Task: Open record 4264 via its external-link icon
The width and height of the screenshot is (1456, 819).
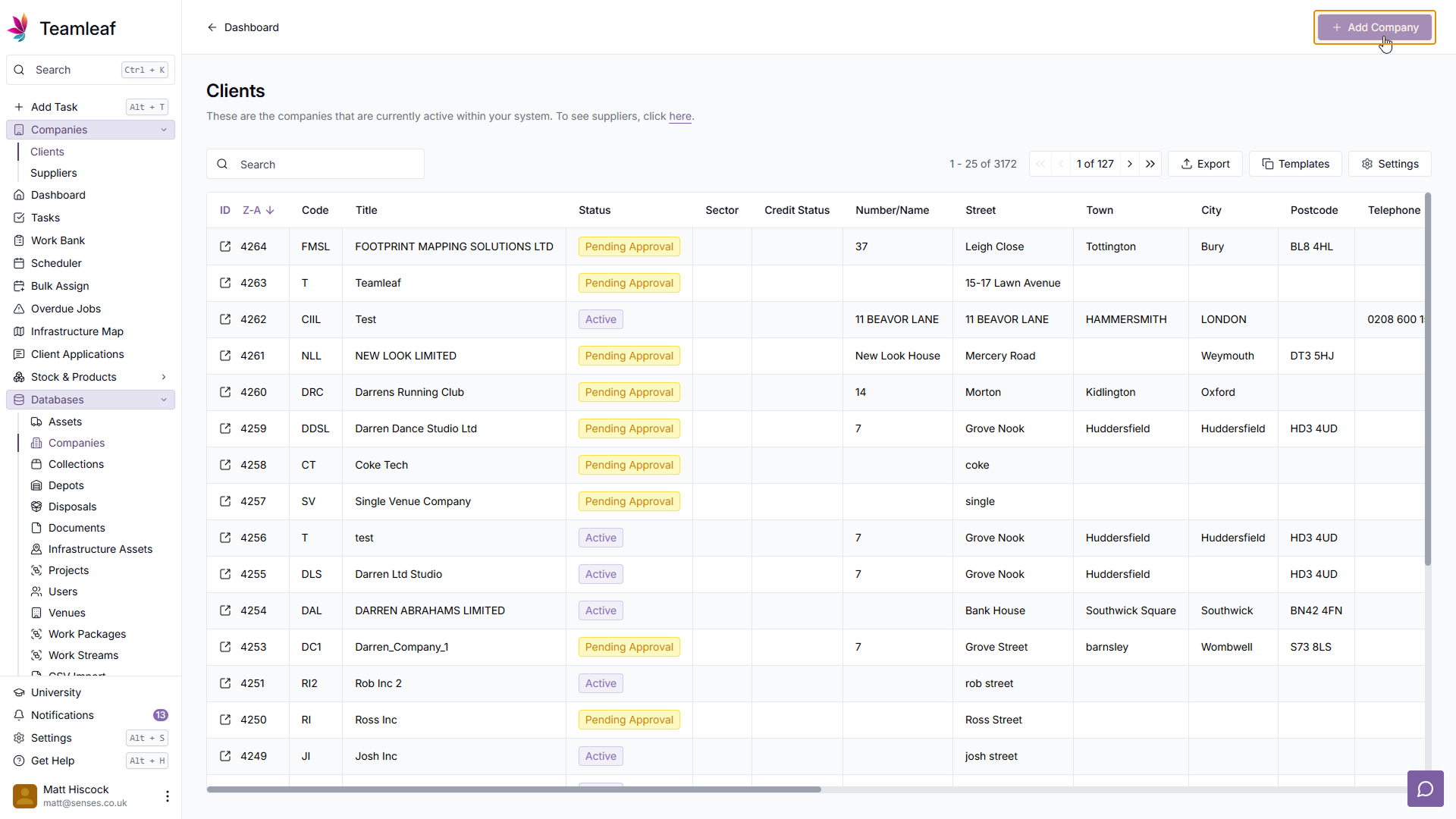Action: point(225,246)
